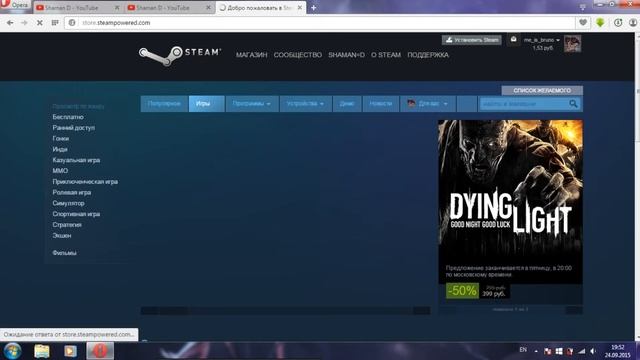Click the Opera taskbar icon
The image size is (640, 360).
[100, 351]
